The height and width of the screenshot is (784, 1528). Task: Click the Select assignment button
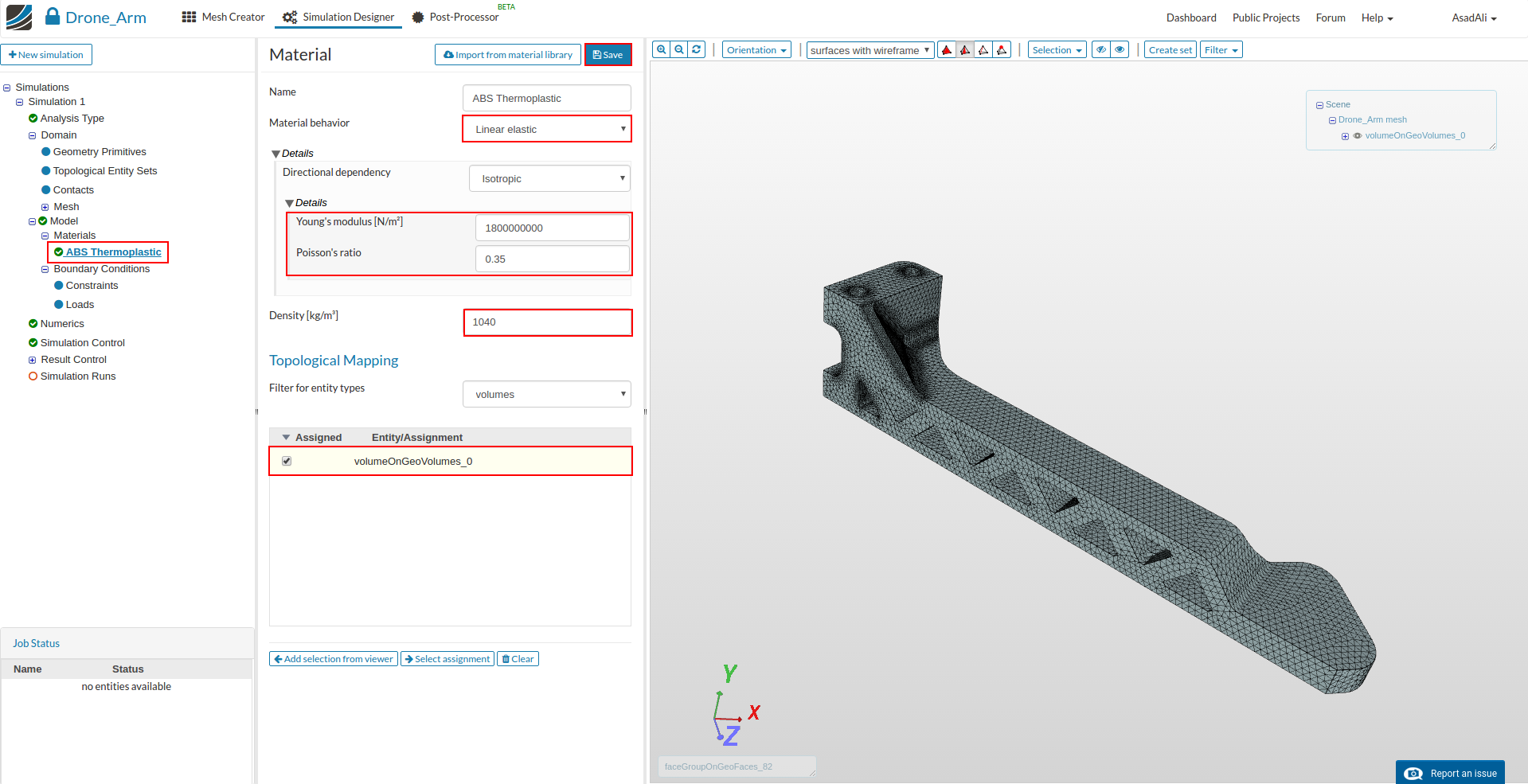click(x=447, y=659)
